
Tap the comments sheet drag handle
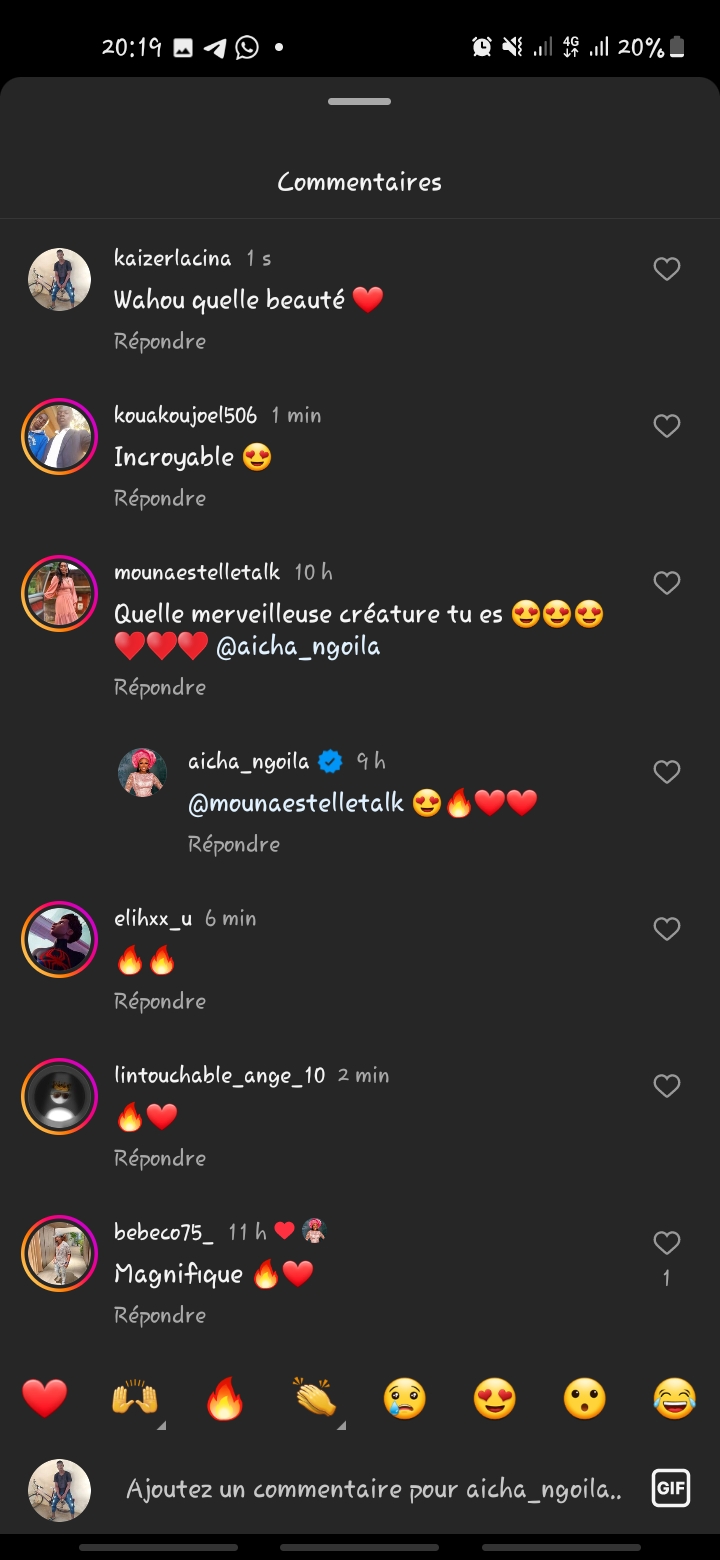tap(359, 102)
